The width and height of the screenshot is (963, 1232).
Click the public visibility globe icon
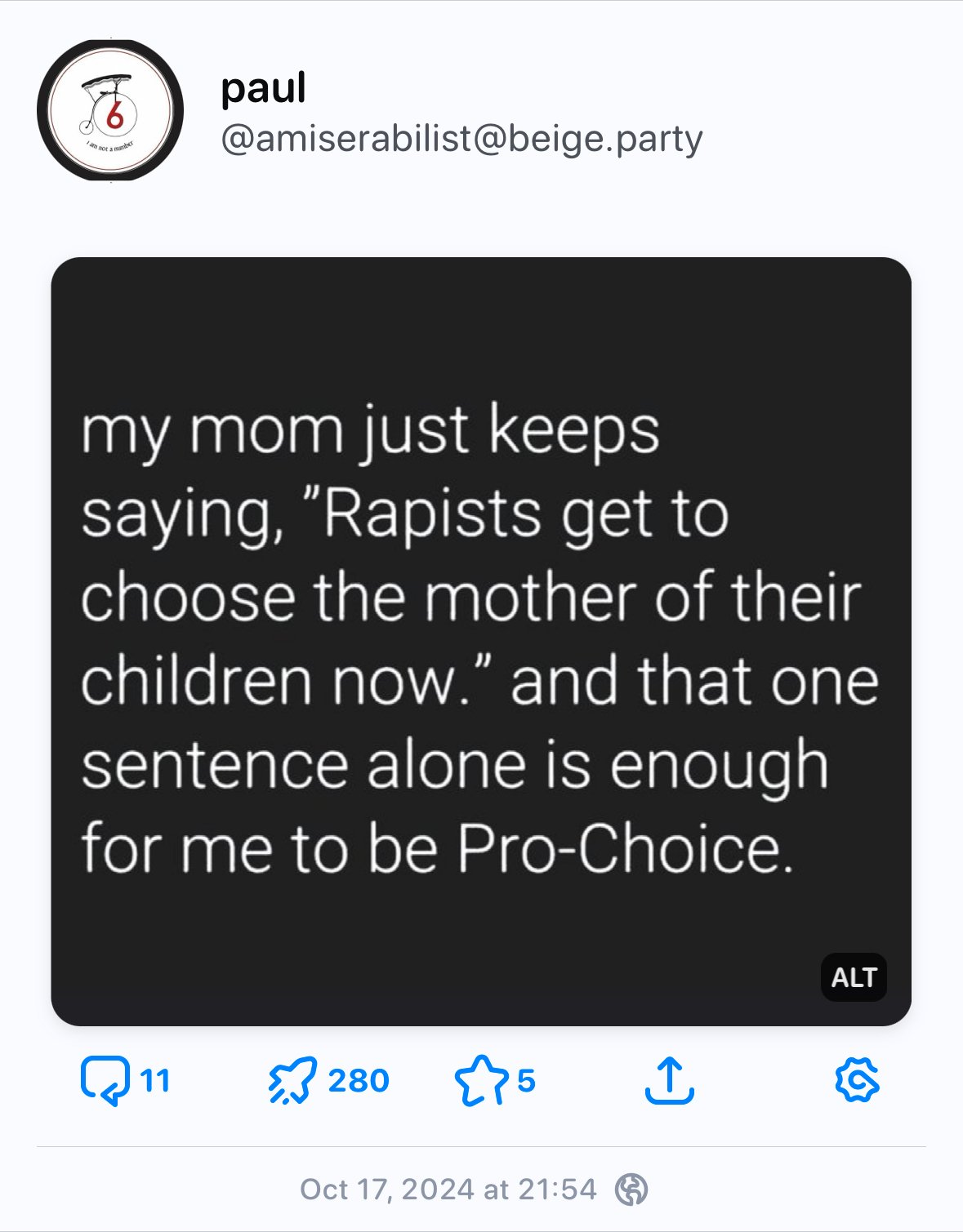pos(631,1190)
